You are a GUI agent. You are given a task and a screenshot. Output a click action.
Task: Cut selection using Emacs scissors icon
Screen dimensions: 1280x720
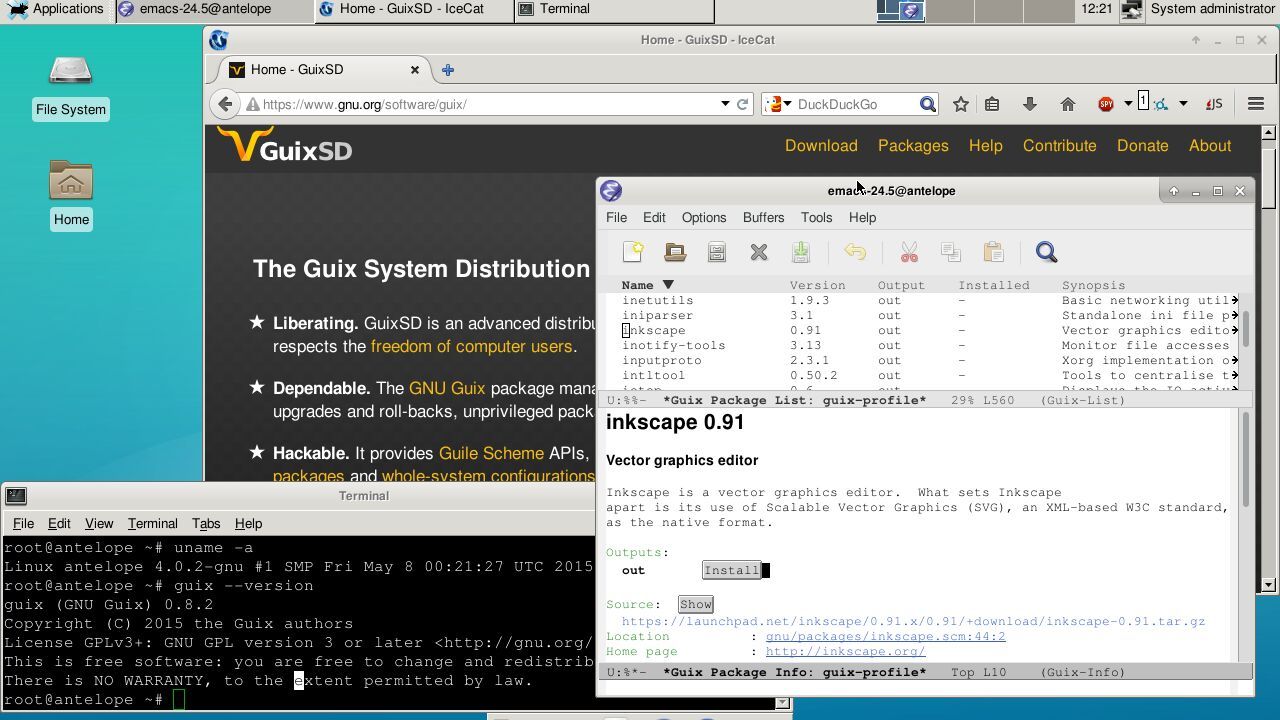pyautogui.click(x=908, y=252)
